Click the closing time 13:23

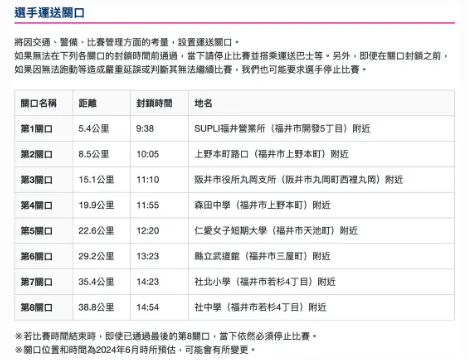[148, 256]
